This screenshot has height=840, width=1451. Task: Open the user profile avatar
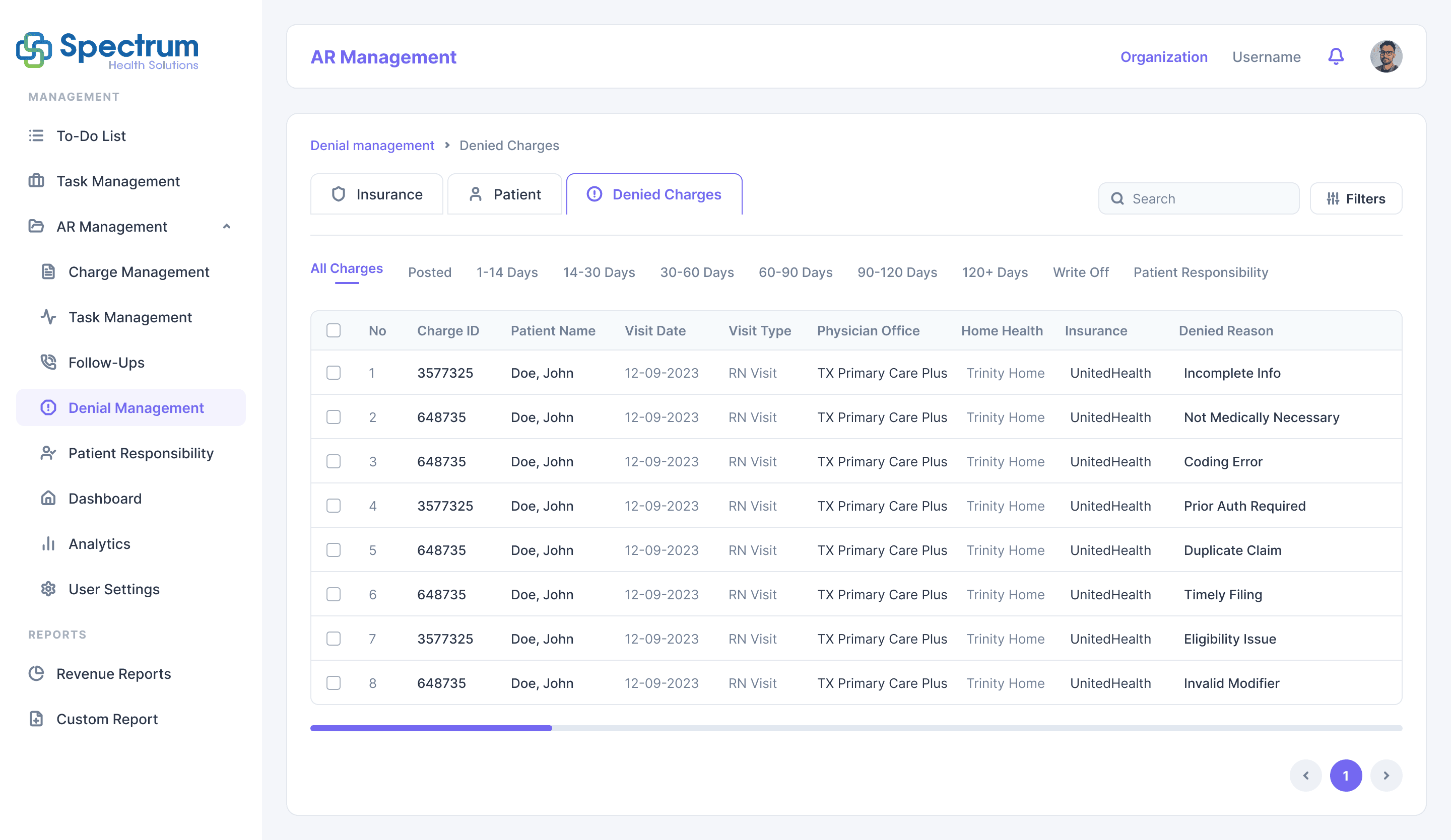[1386, 56]
